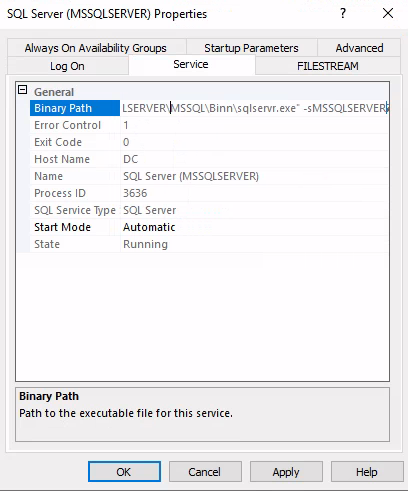This screenshot has height=491, width=408.
Task: Apply the service property changes
Action: pyautogui.click(x=286, y=472)
